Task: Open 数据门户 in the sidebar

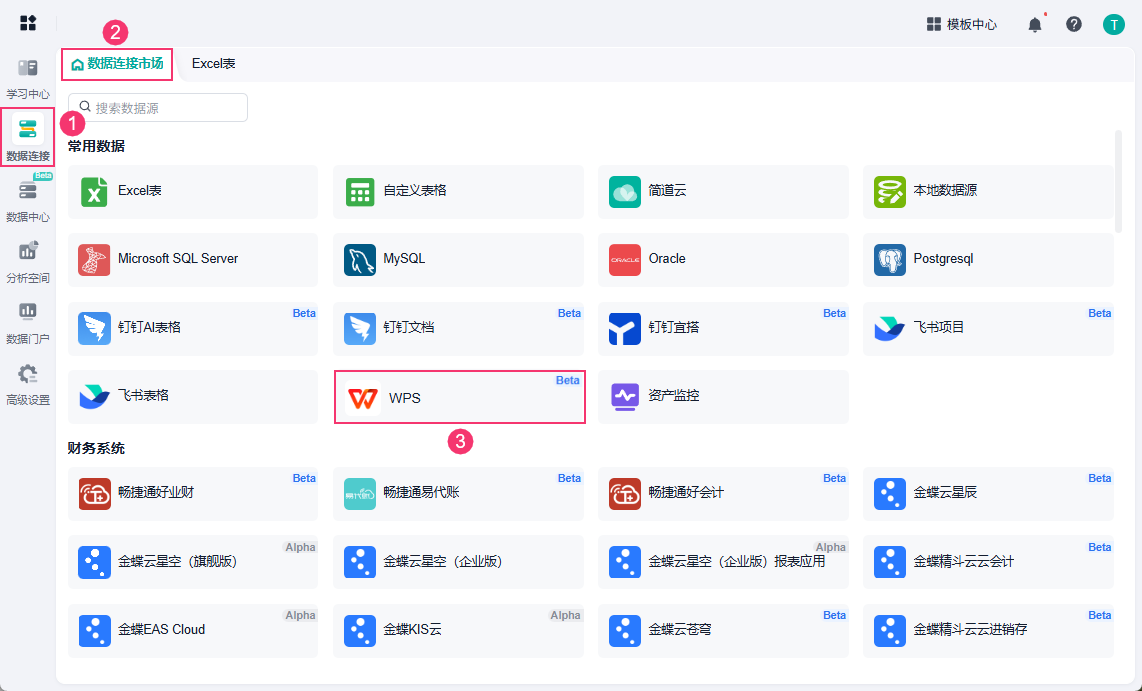Action: pyautogui.click(x=28, y=323)
